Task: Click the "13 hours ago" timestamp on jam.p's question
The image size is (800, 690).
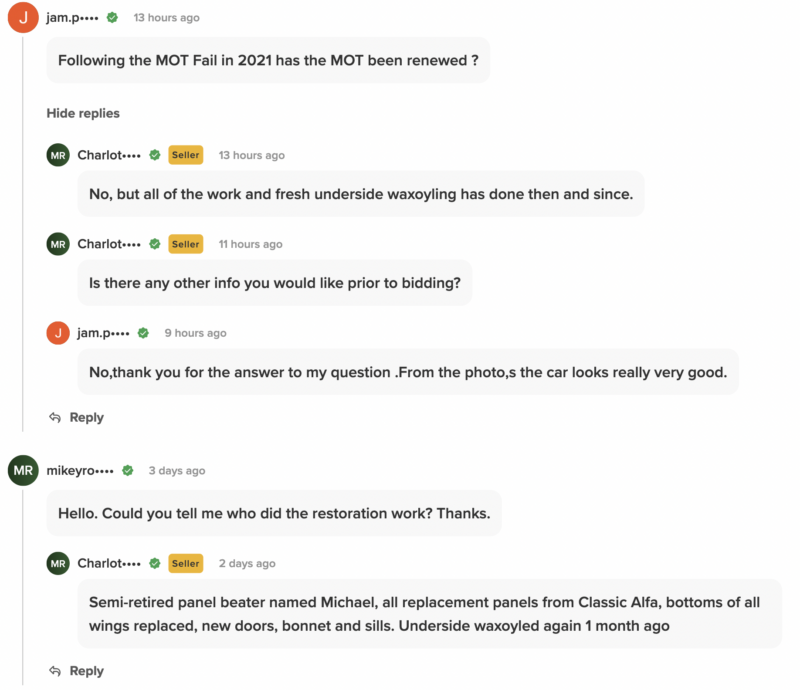Action: 166,18
